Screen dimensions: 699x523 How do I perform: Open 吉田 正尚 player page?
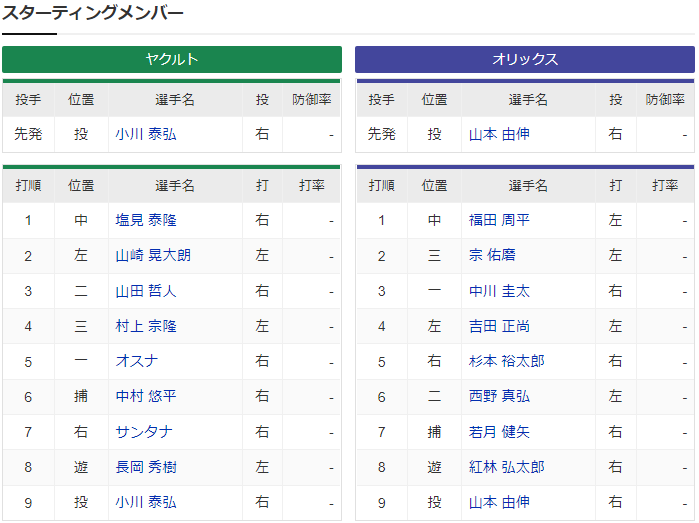tap(499, 326)
